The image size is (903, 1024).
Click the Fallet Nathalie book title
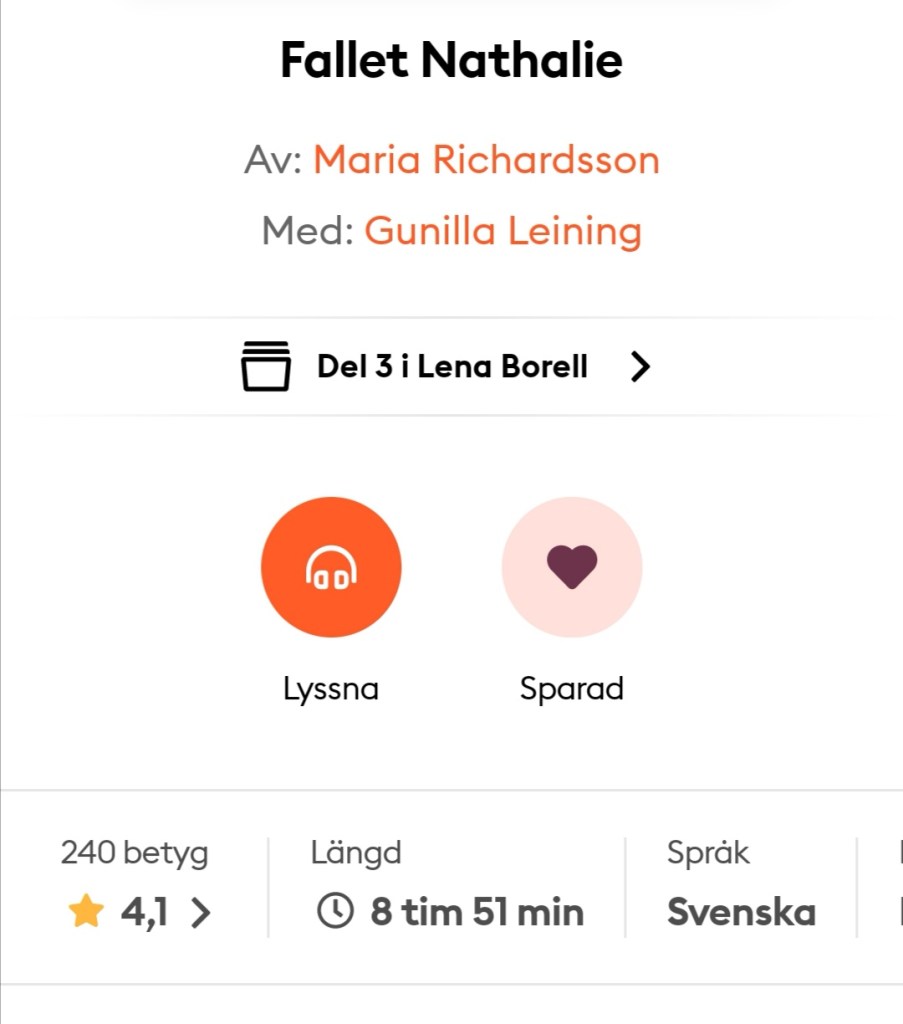[451, 60]
